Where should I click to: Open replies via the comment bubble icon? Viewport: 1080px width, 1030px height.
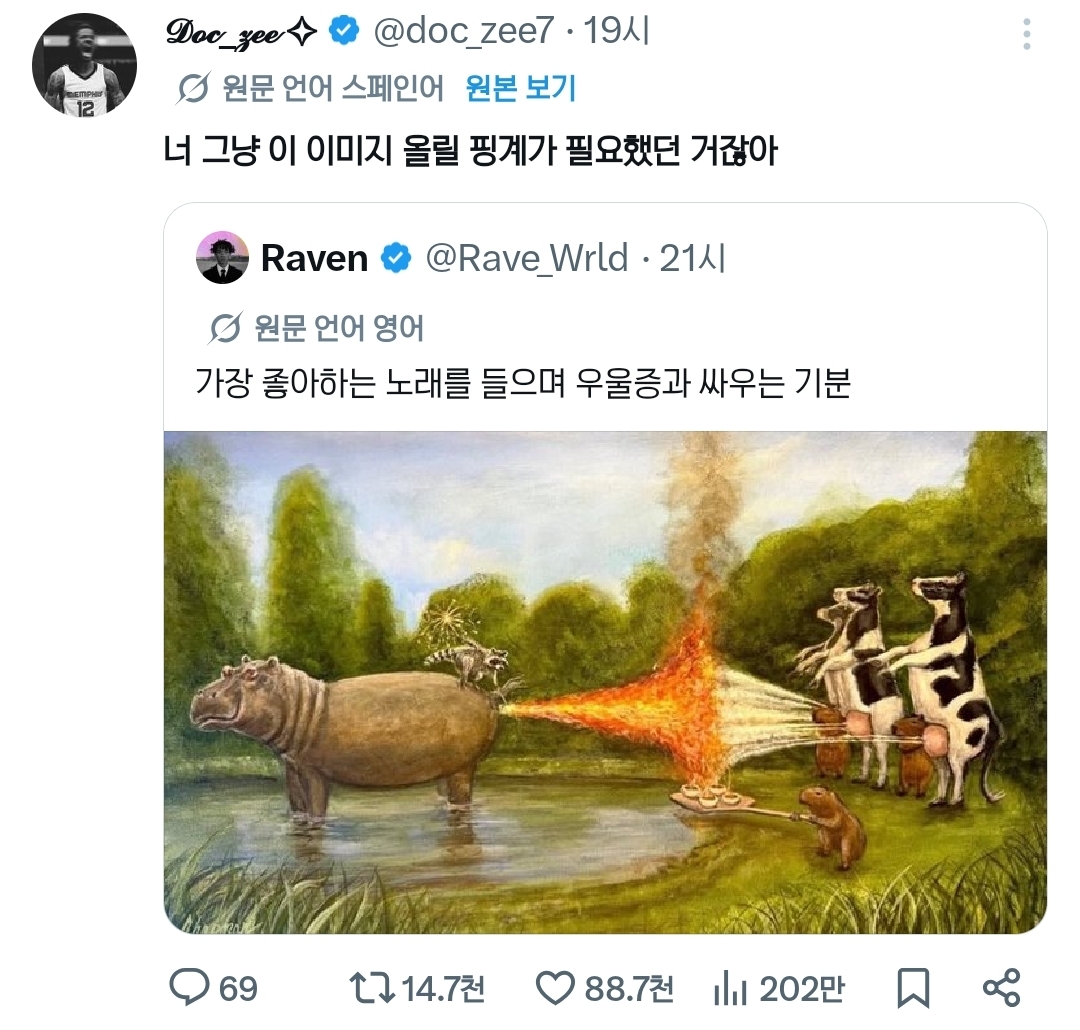187,989
